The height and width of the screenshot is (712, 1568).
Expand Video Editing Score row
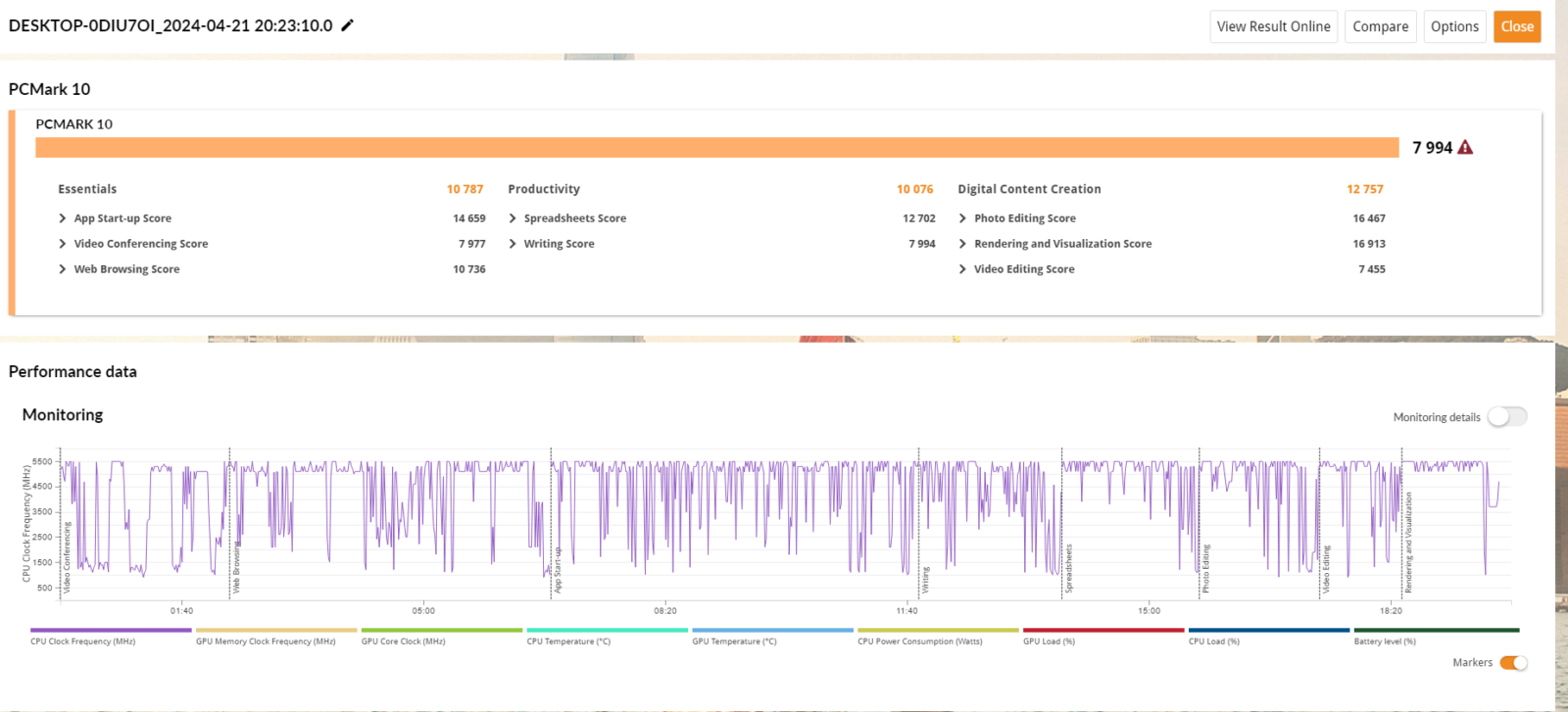tap(962, 269)
